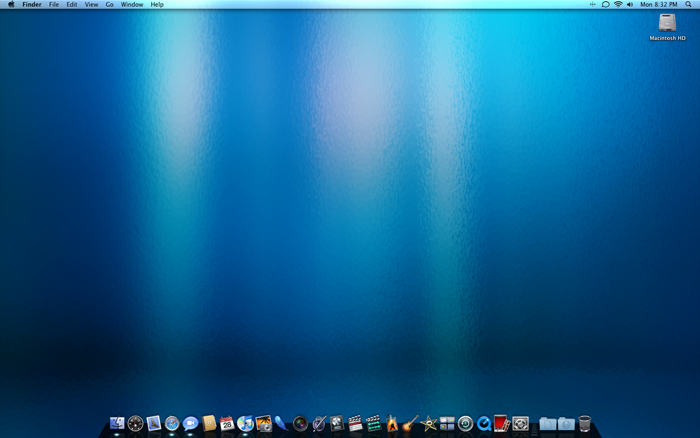
Task: Open the green-striped clapperboard app
Action: pos(374,423)
